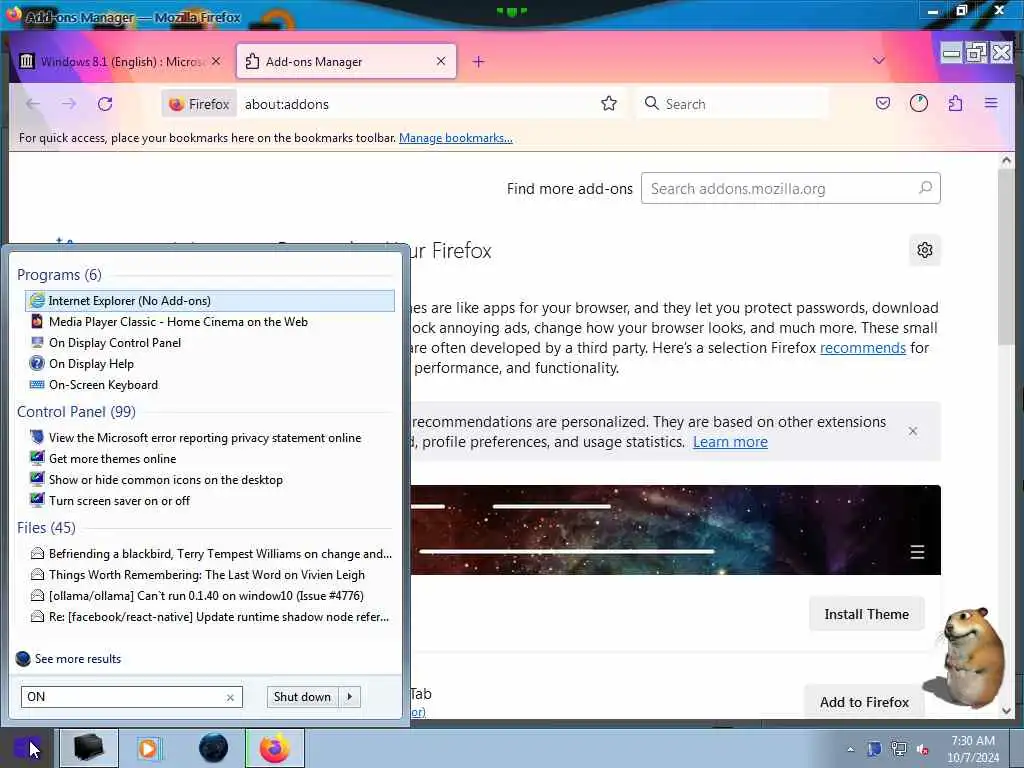The image size is (1024, 768).
Task: Open On Display Help
Action: [210, 363]
